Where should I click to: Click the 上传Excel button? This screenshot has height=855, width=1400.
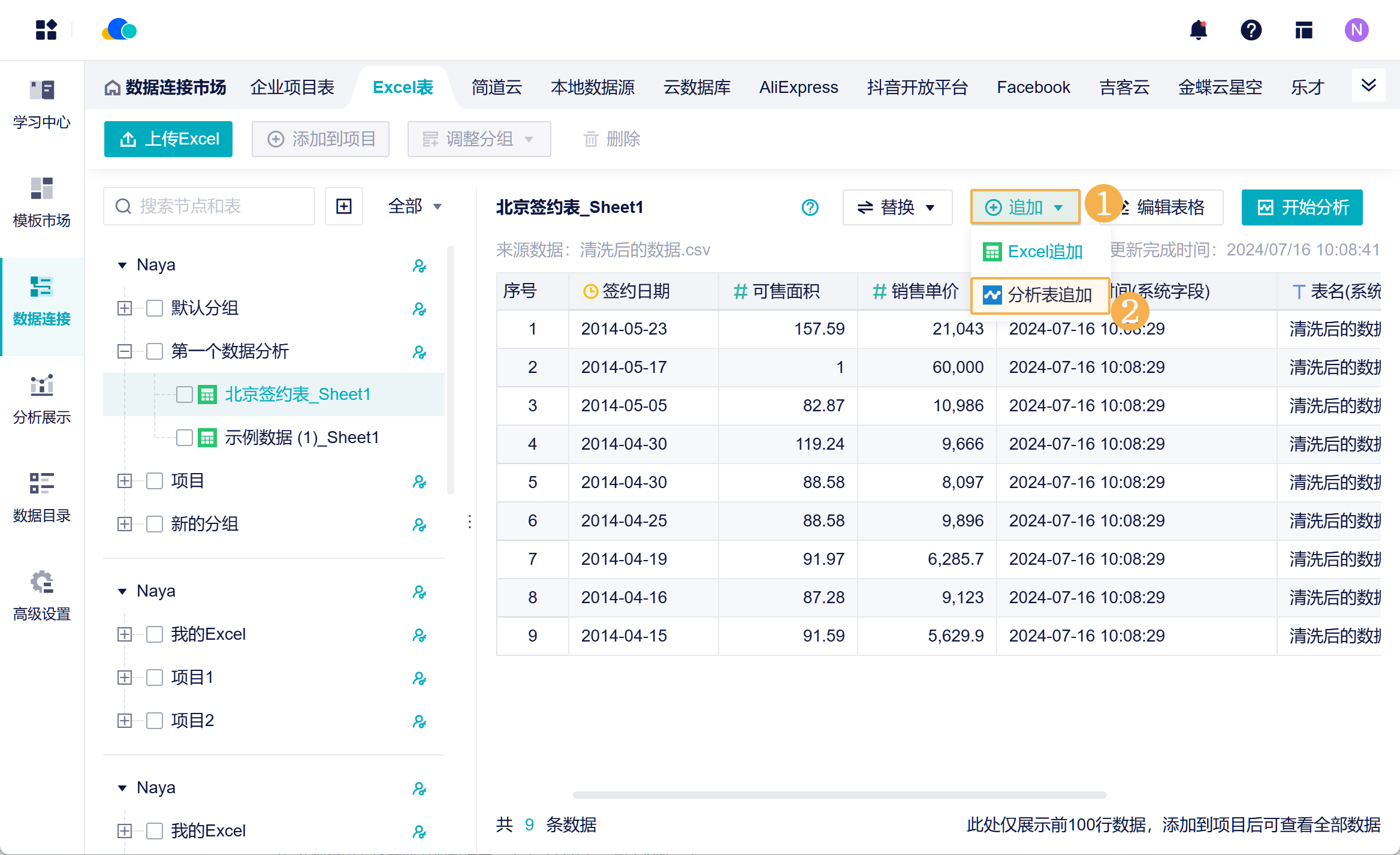(x=168, y=139)
